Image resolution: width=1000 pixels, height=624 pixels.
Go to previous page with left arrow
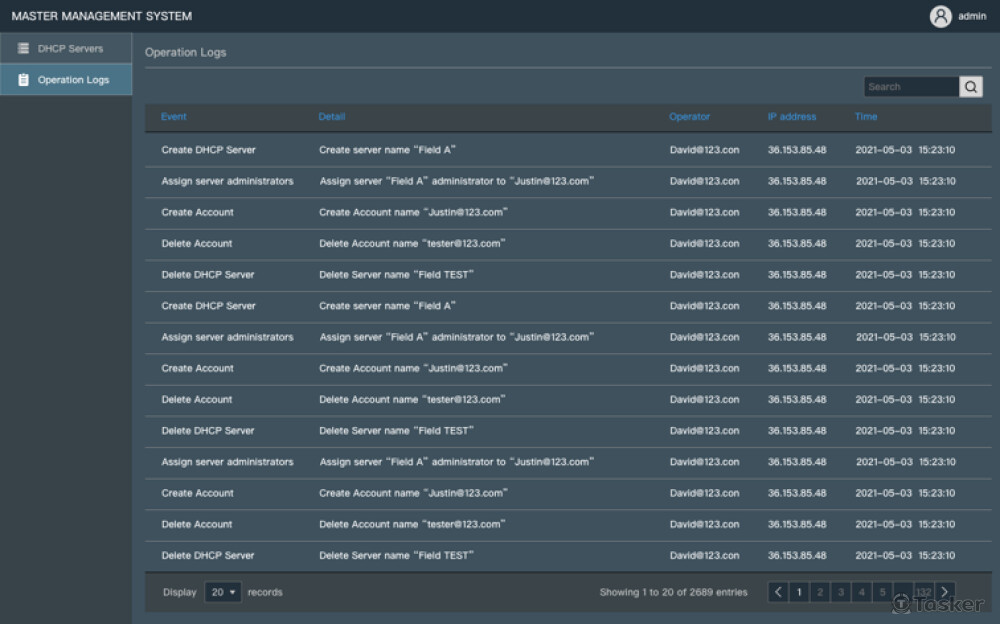778,592
